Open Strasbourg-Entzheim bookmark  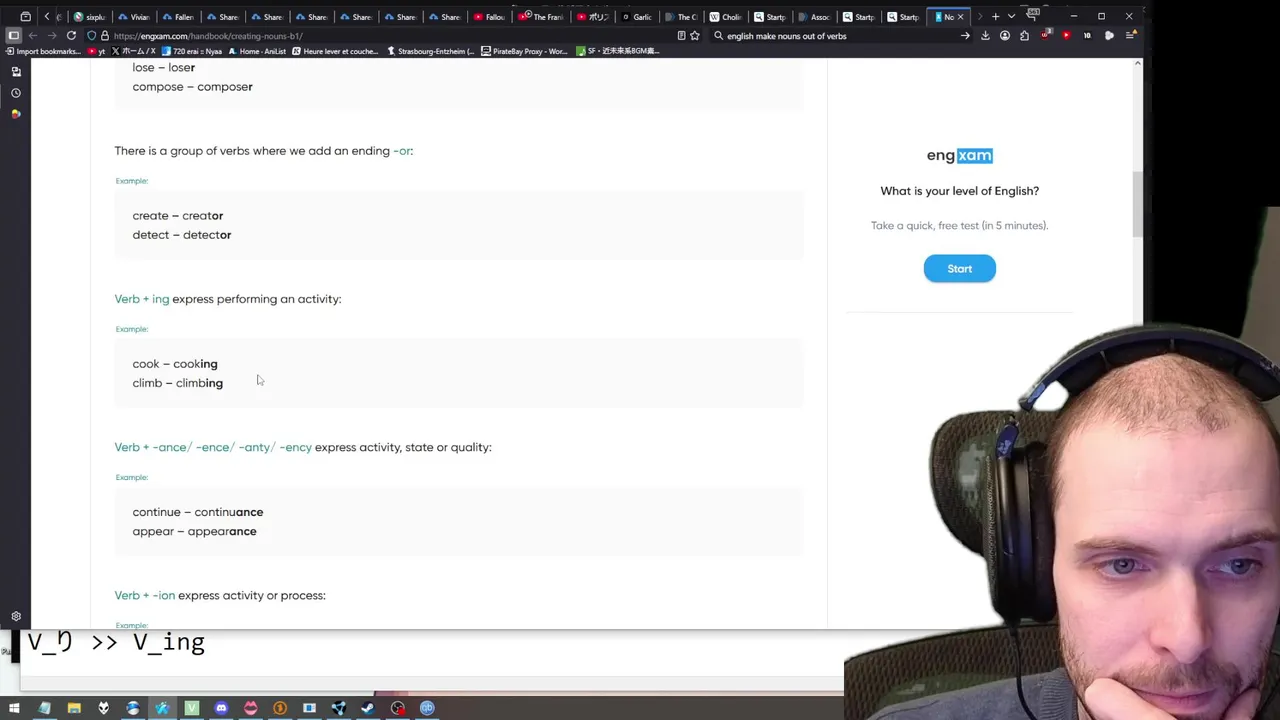(431, 51)
